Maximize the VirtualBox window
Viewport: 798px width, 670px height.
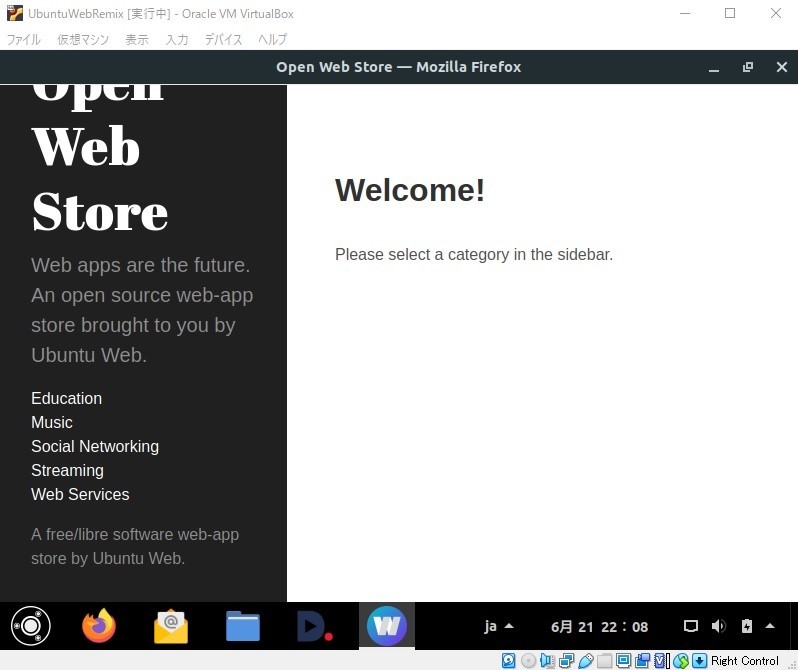[730, 13]
